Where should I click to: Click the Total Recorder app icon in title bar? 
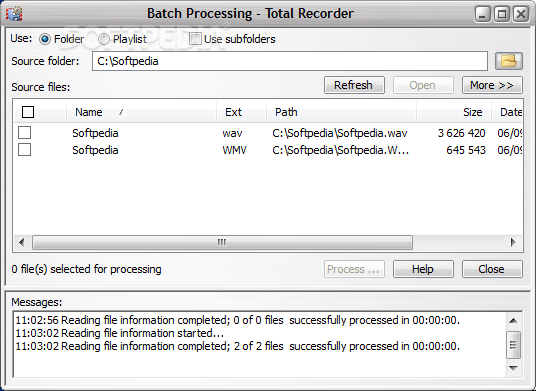coord(14,14)
